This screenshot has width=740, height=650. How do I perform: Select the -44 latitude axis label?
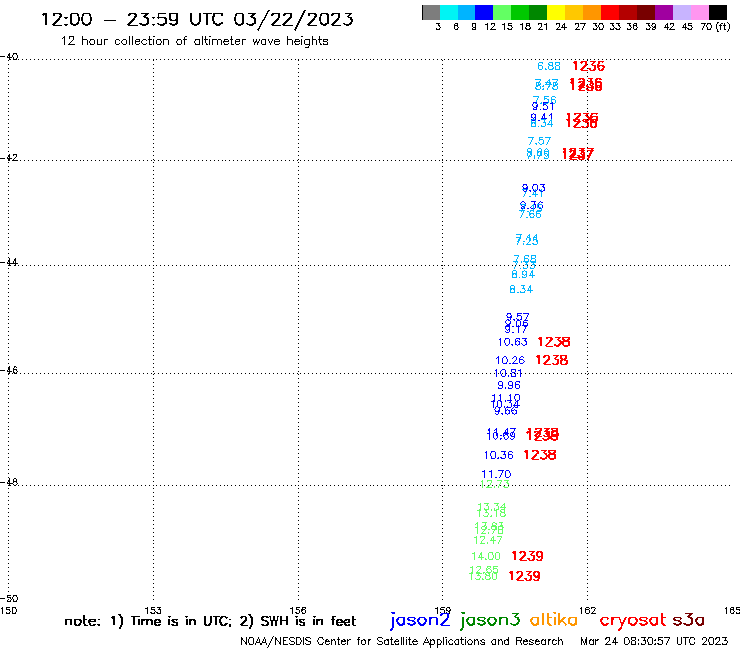9,262
